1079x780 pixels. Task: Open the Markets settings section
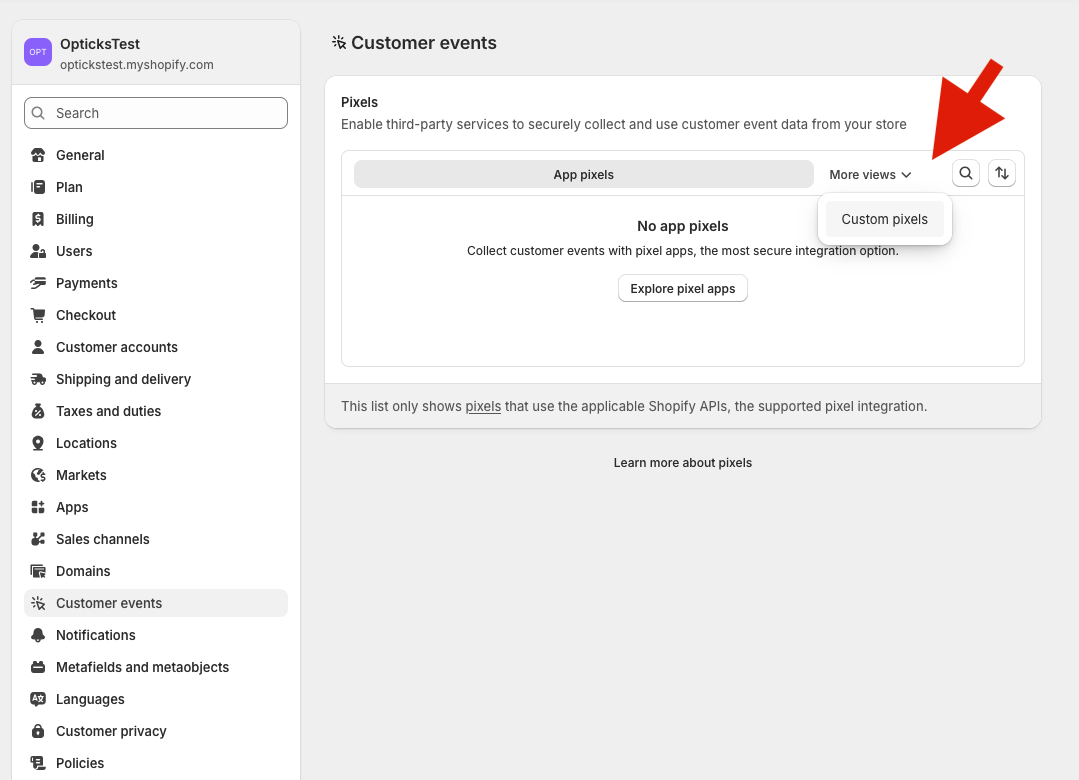80,475
